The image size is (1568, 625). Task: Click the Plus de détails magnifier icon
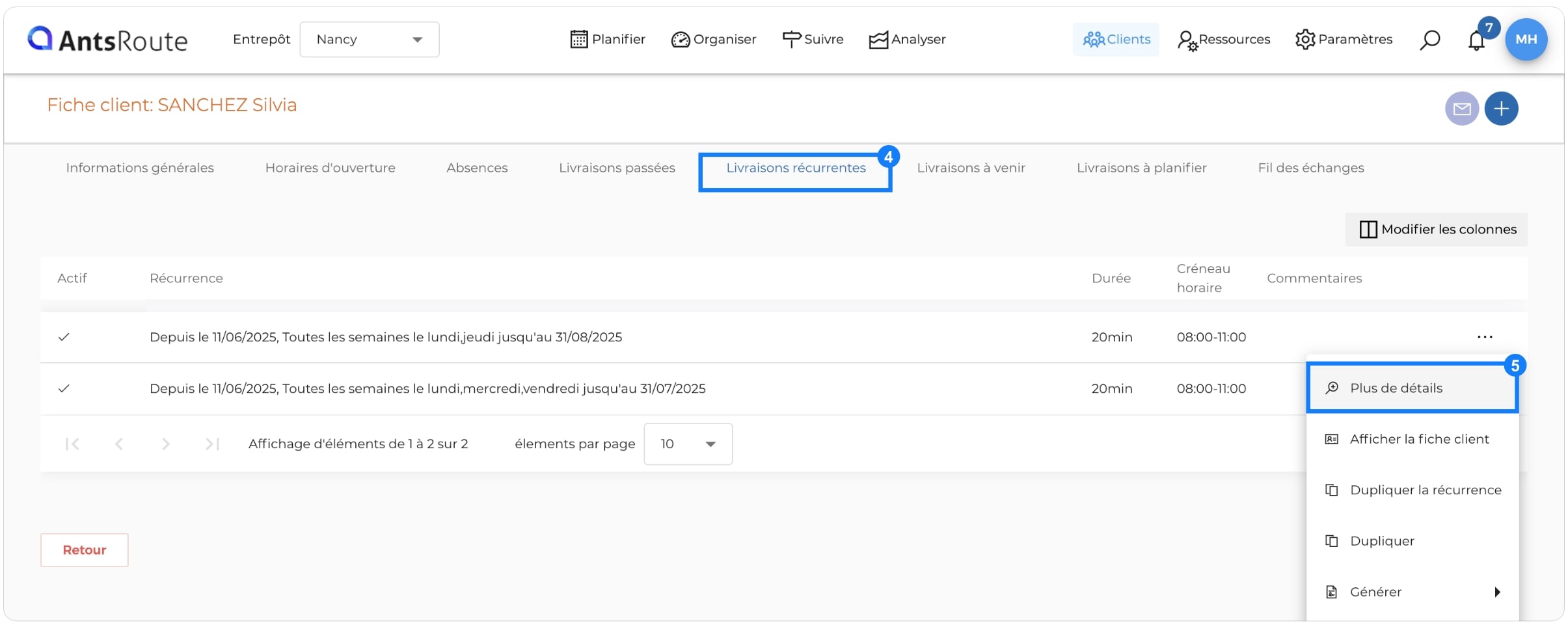[x=1332, y=388]
